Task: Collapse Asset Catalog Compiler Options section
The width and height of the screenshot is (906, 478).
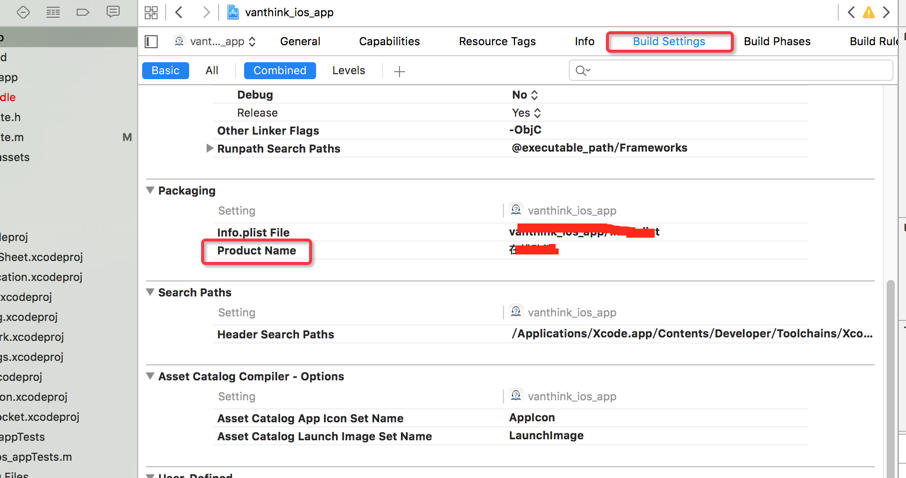Action: 150,376
